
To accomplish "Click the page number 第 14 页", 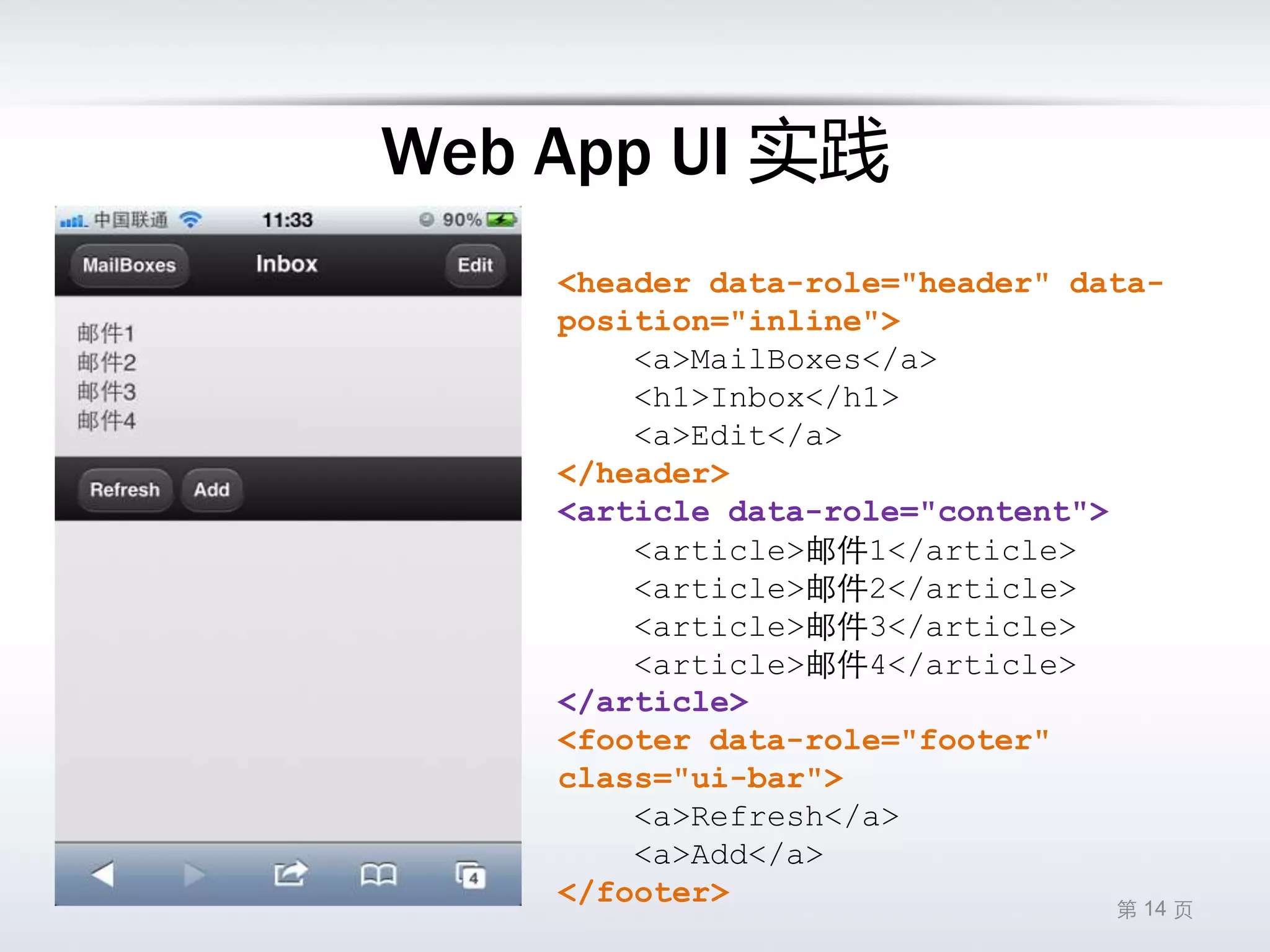I will click(1155, 909).
